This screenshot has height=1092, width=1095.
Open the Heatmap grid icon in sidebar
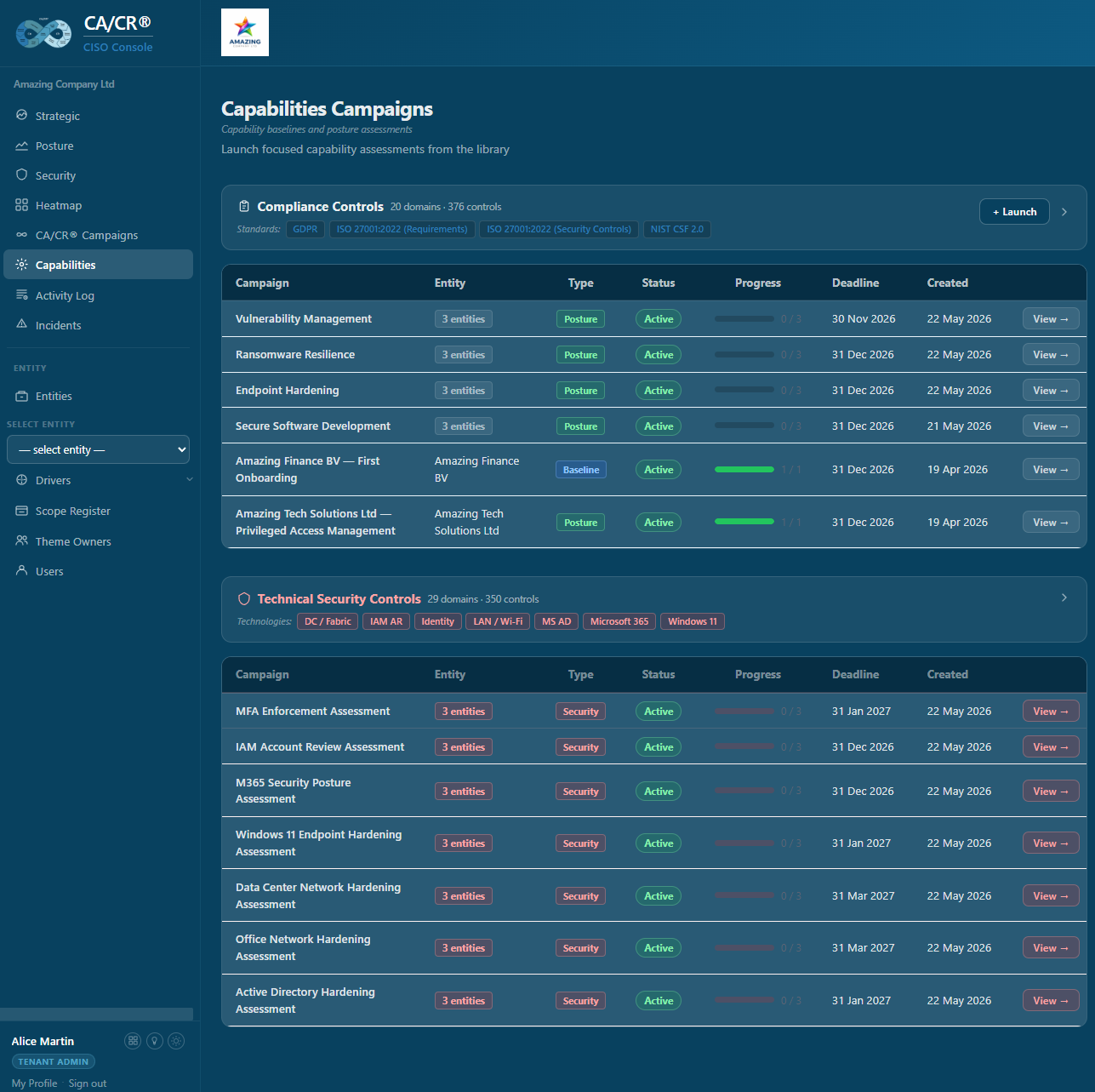click(22, 205)
